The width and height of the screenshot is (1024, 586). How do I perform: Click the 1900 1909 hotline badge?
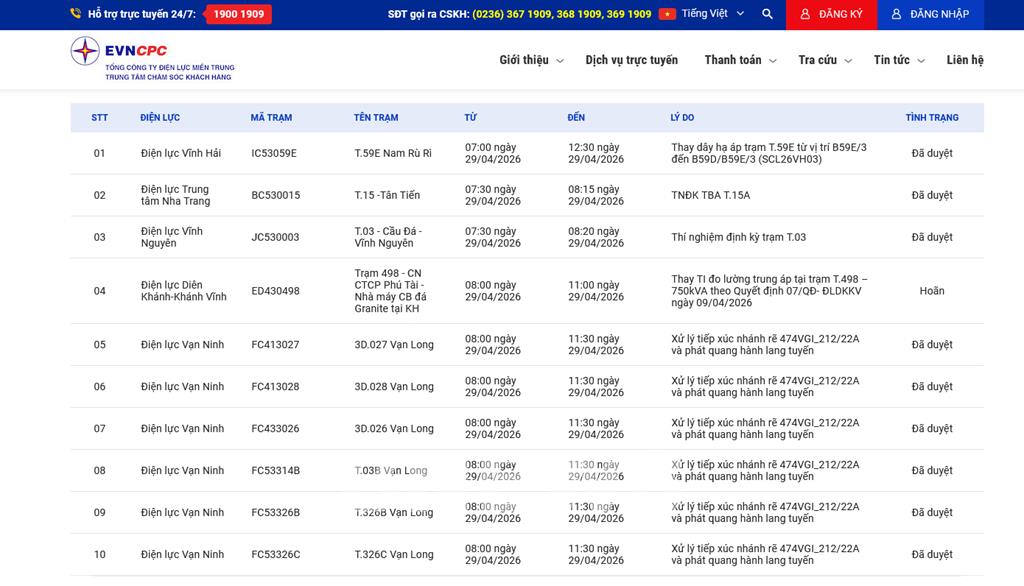click(x=238, y=14)
